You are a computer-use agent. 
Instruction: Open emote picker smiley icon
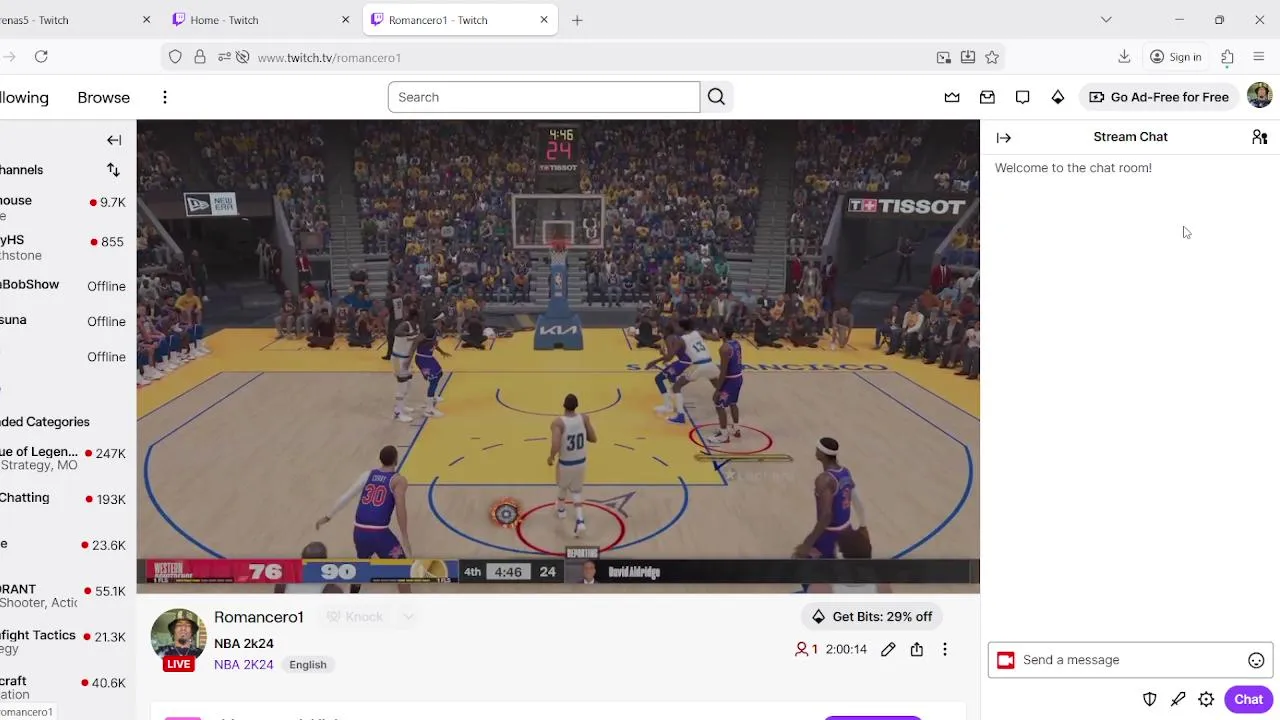[1256, 660]
